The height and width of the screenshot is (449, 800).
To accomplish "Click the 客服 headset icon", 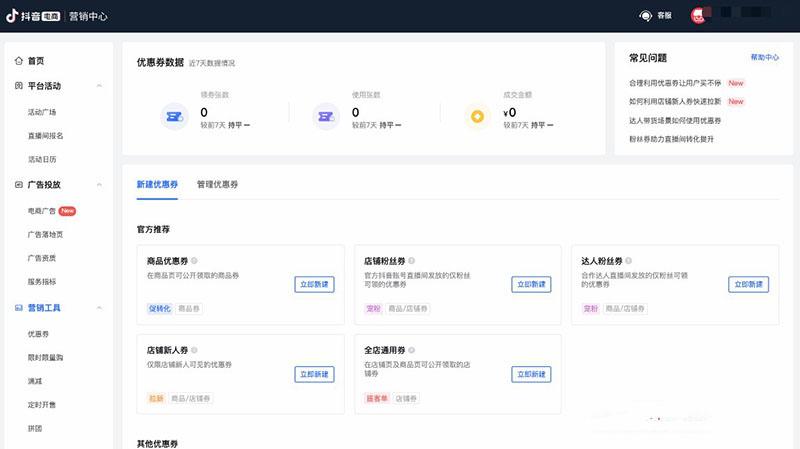I will tap(645, 15).
